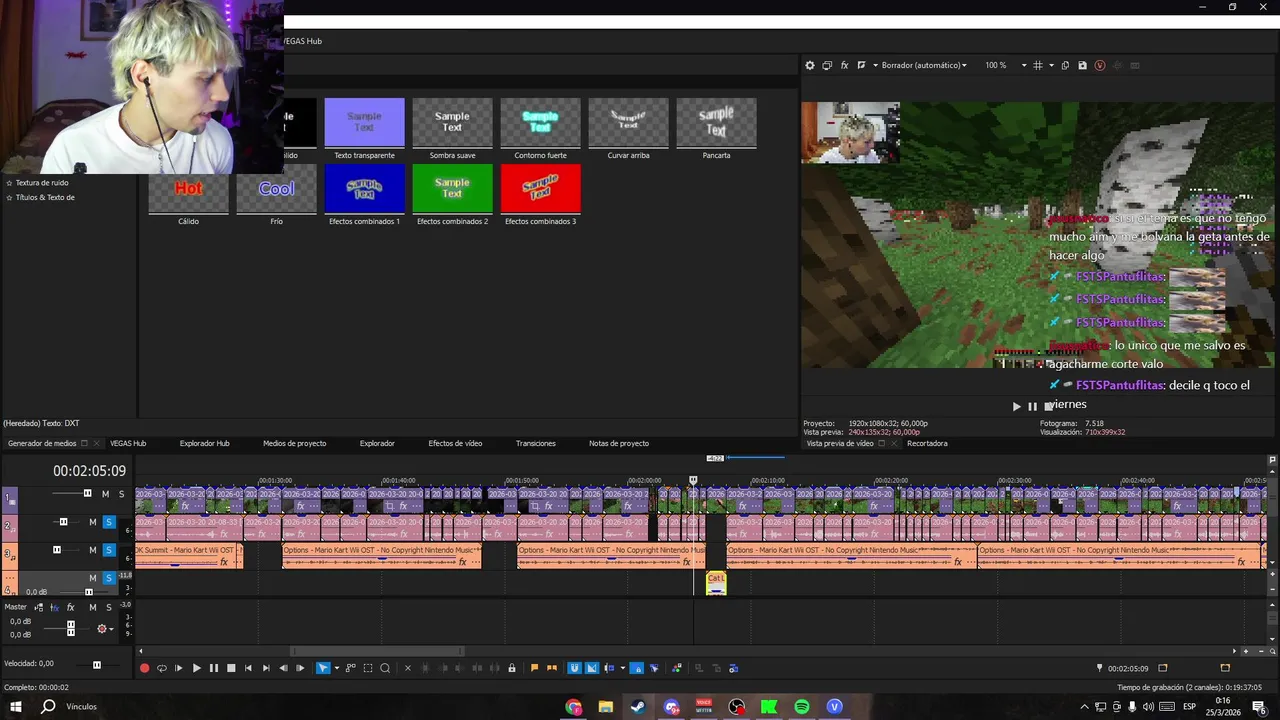The width and height of the screenshot is (1280, 720).
Task: Go to end of project button
Action: pyautogui.click(x=266, y=668)
